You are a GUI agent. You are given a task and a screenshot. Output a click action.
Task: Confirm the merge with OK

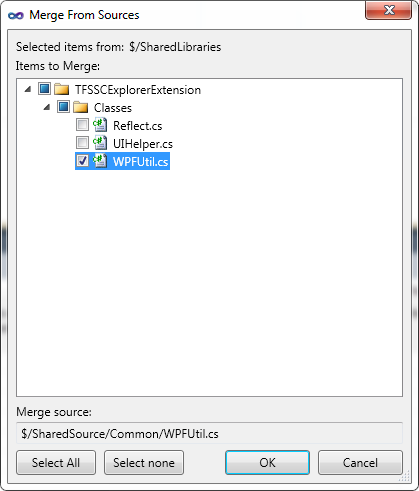[267, 463]
